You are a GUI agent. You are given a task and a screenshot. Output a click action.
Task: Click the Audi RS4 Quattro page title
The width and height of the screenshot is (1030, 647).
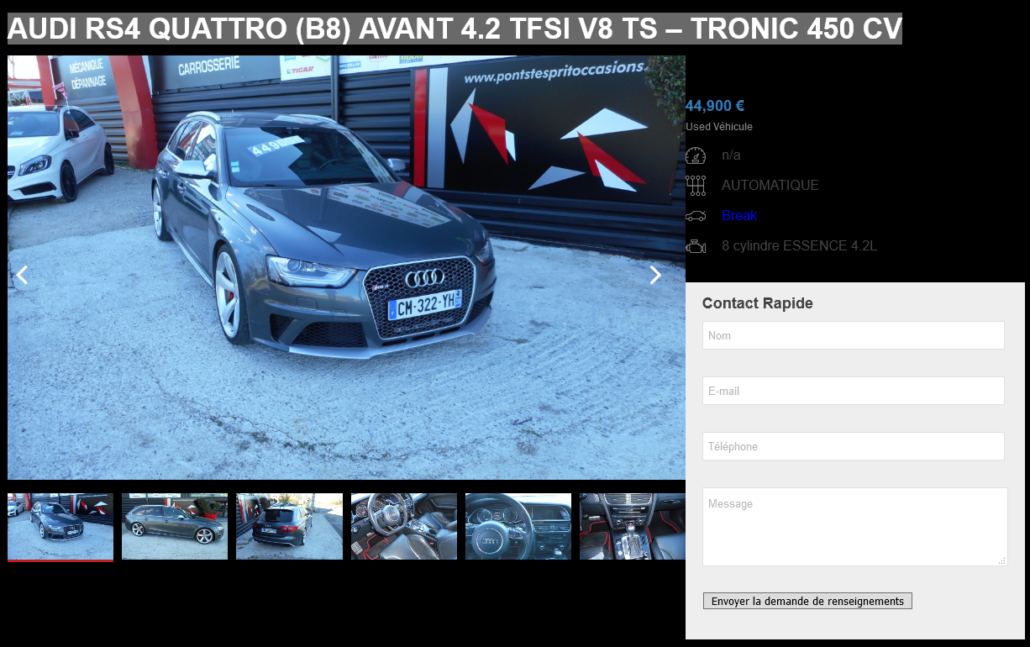pos(455,29)
